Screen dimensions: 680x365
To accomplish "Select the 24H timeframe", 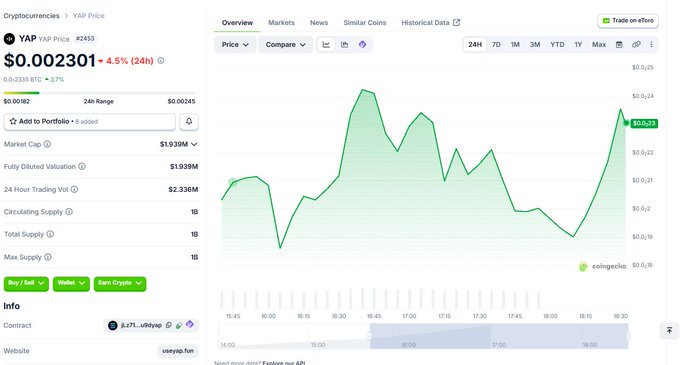I will click(x=475, y=45).
